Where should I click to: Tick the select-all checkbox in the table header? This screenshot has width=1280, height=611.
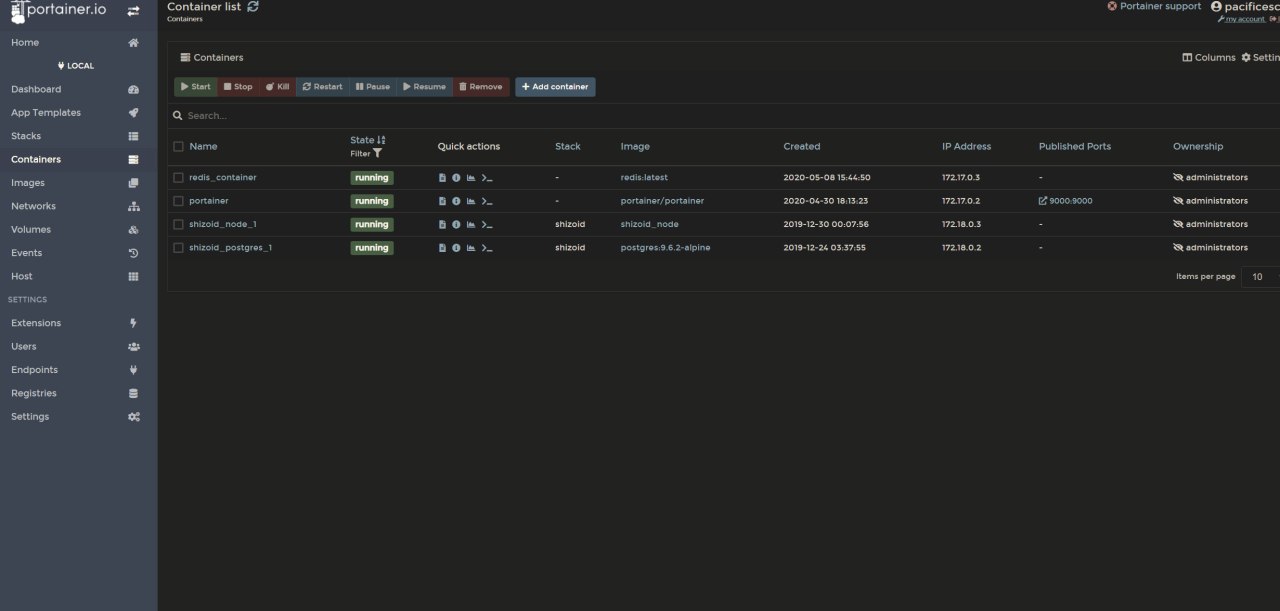click(179, 146)
